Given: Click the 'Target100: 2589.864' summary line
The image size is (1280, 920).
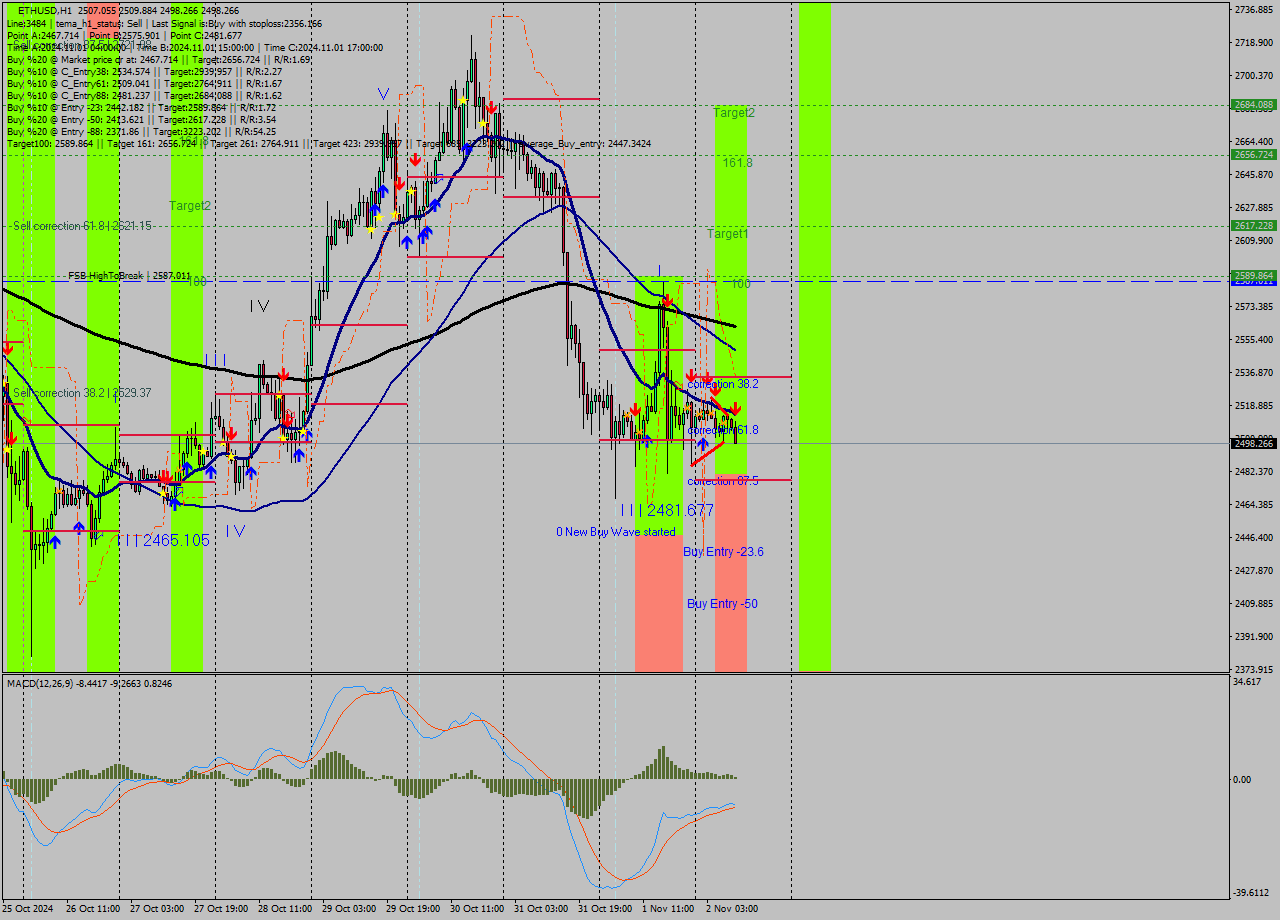Looking at the screenshot, I should coord(329,144).
